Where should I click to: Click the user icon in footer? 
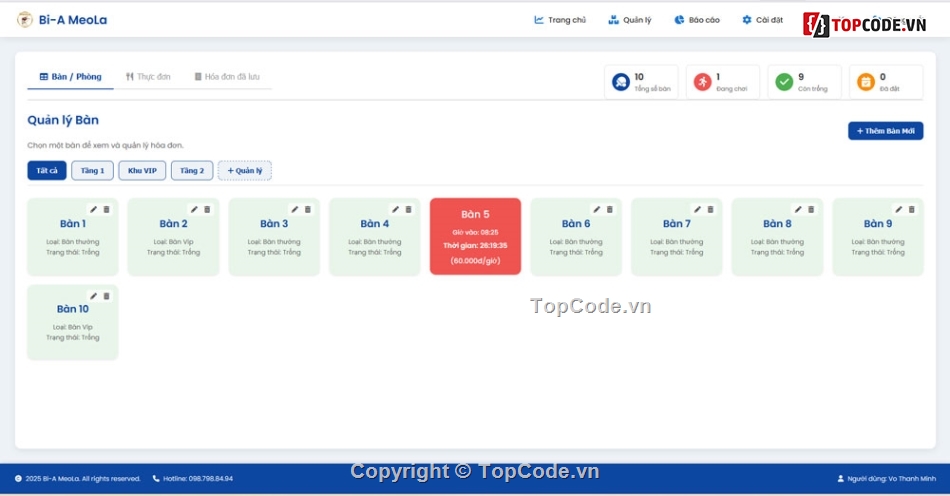(840, 478)
